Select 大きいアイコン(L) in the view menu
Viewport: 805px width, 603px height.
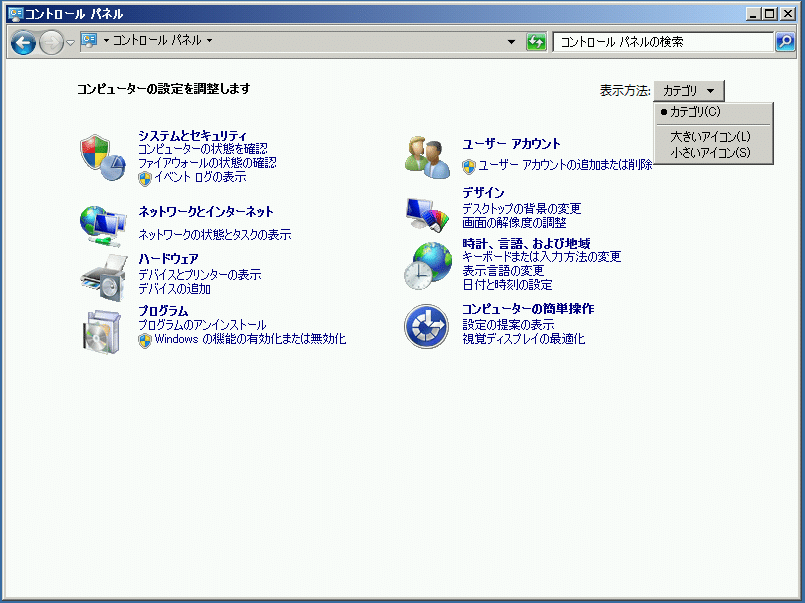(714, 137)
